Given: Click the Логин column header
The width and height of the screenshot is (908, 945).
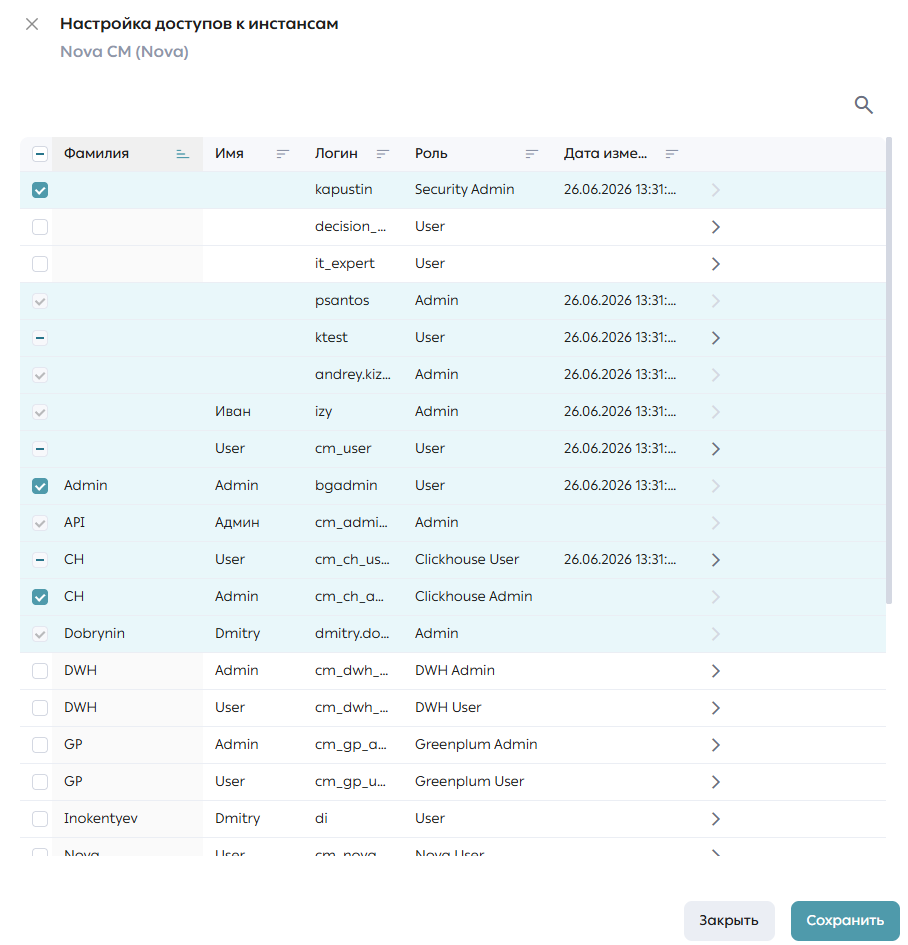Looking at the screenshot, I should (x=336, y=154).
